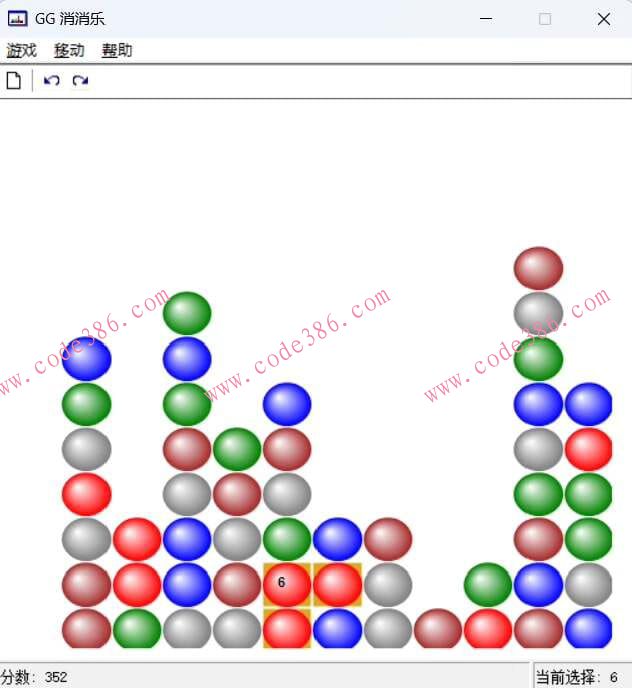Minimize the GG 消消乐 window
632x688 pixels.
486,19
